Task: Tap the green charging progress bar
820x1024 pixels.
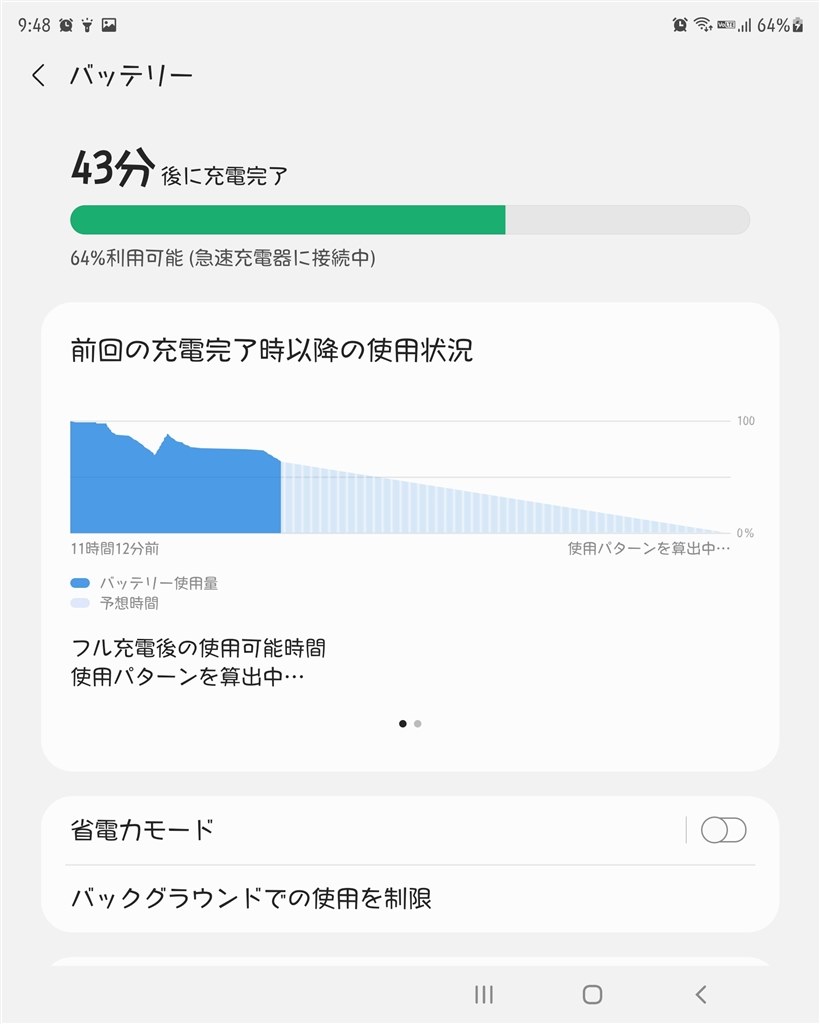Action: 288,220
